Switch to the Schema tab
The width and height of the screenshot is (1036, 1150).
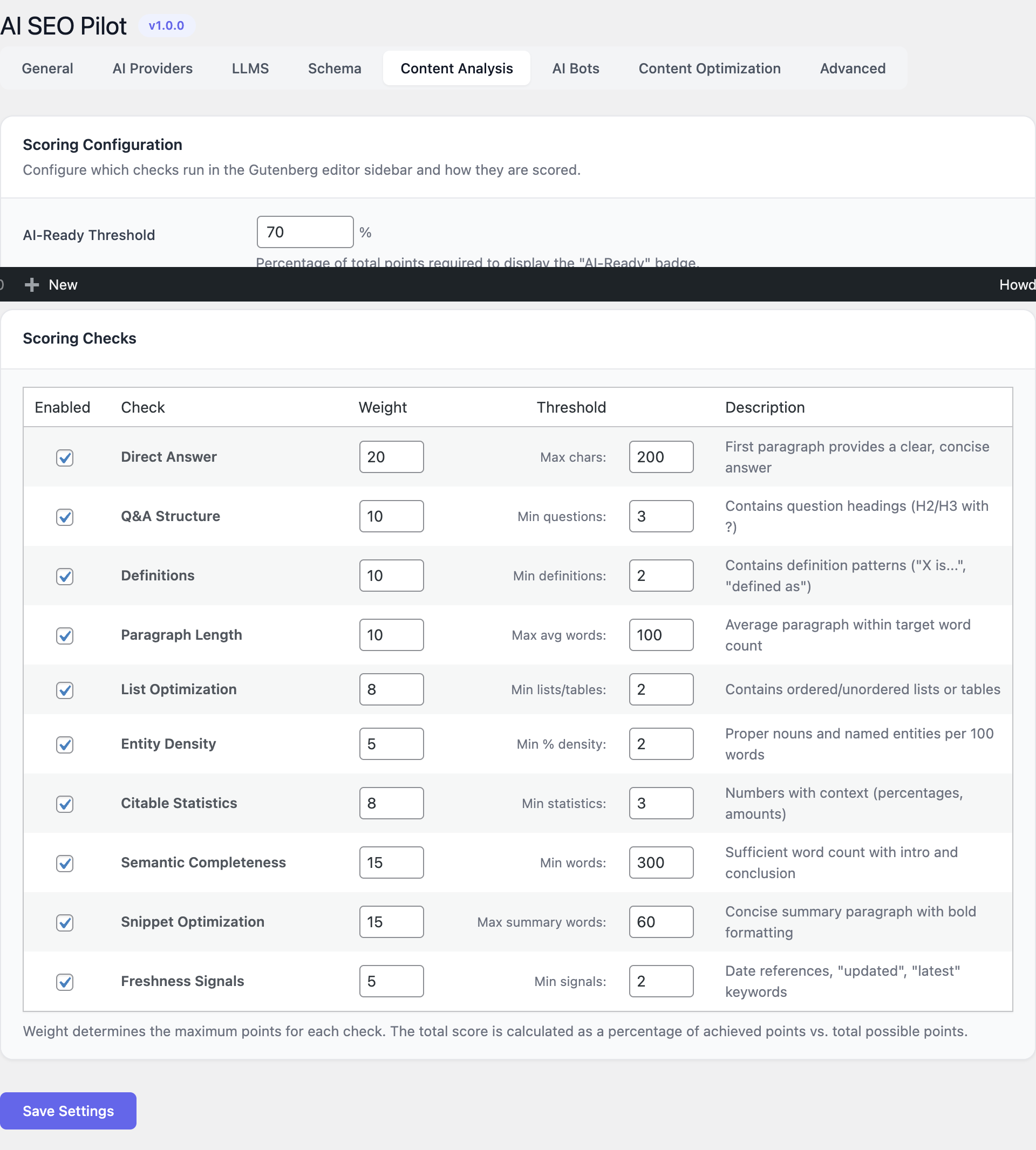click(334, 69)
